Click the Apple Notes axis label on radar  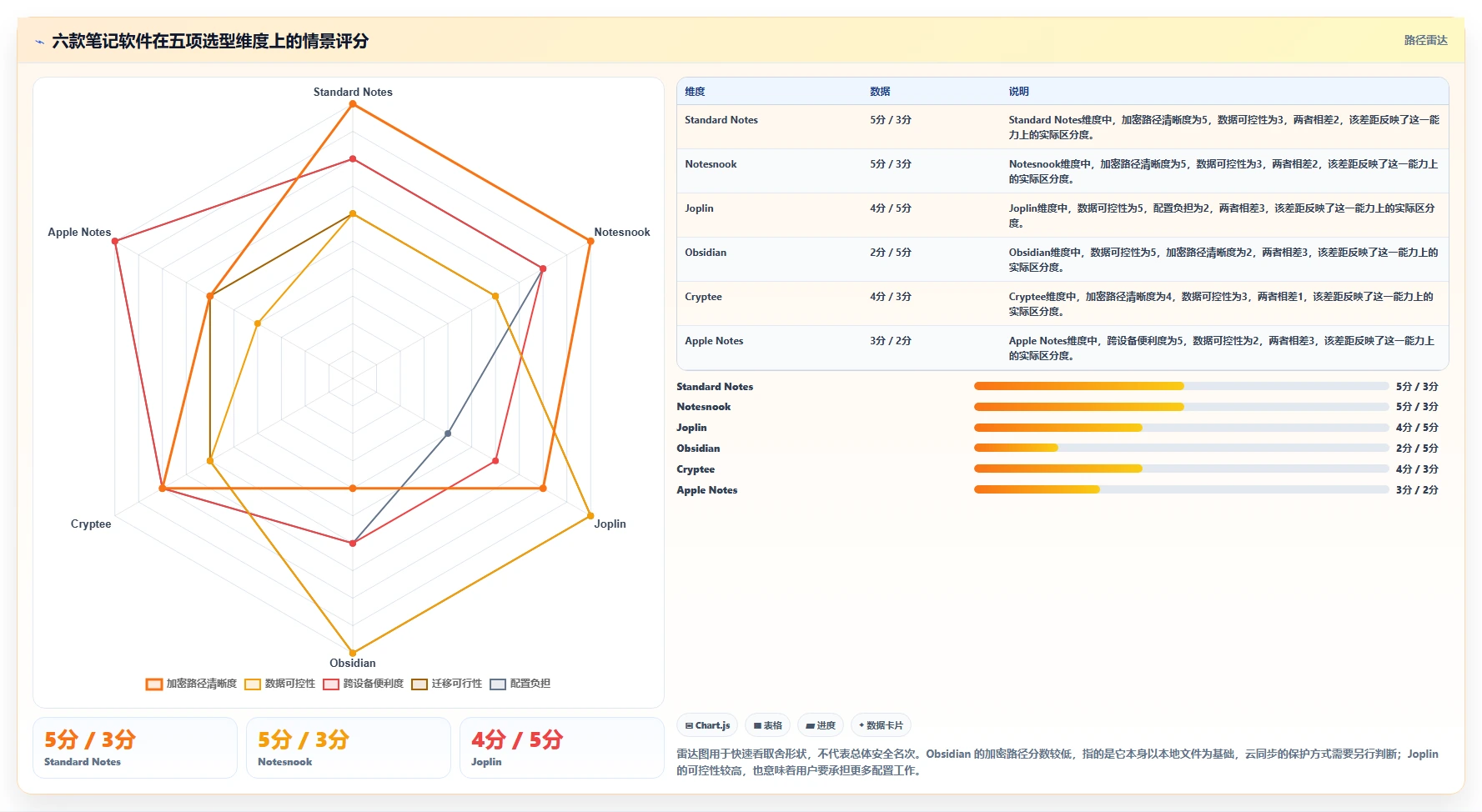pyautogui.click(x=79, y=232)
